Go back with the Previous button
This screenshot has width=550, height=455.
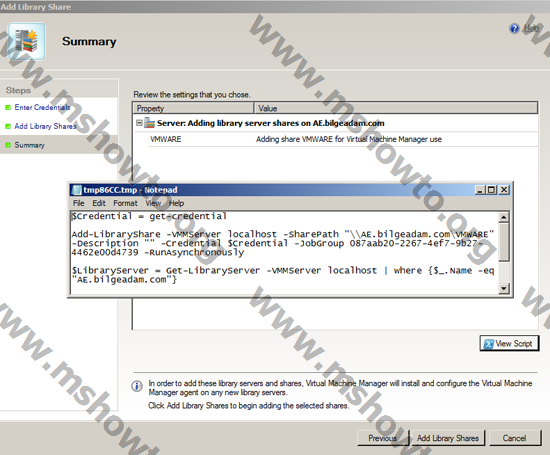pos(383,438)
